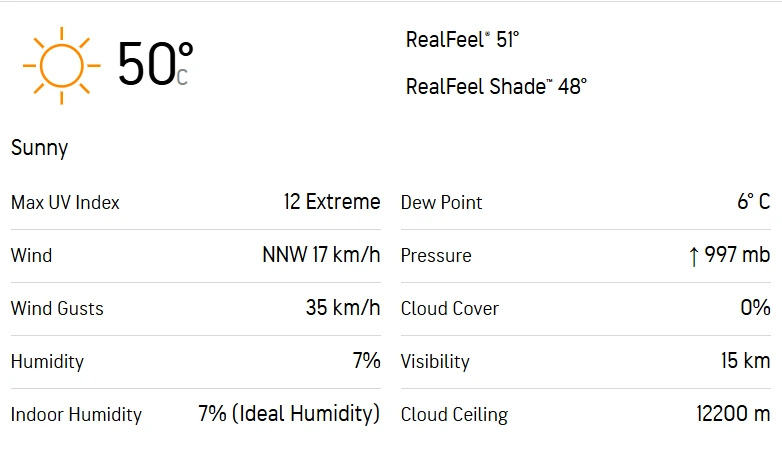The image size is (782, 461).
Task: Click the Wind row label
Action: point(31,256)
